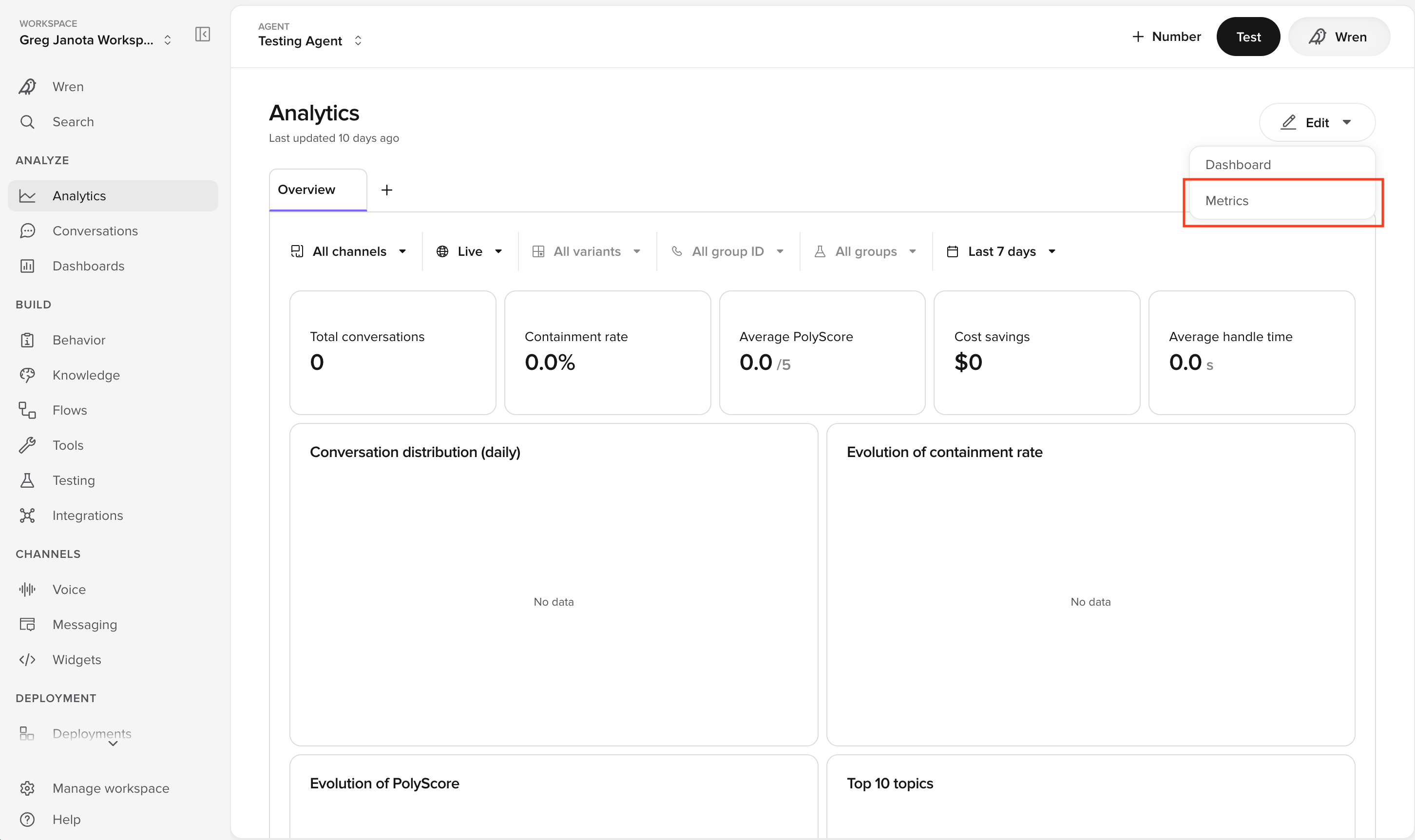Collapse the sidebar panel icon
The width and height of the screenshot is (1415, 840).
(203, 35)
